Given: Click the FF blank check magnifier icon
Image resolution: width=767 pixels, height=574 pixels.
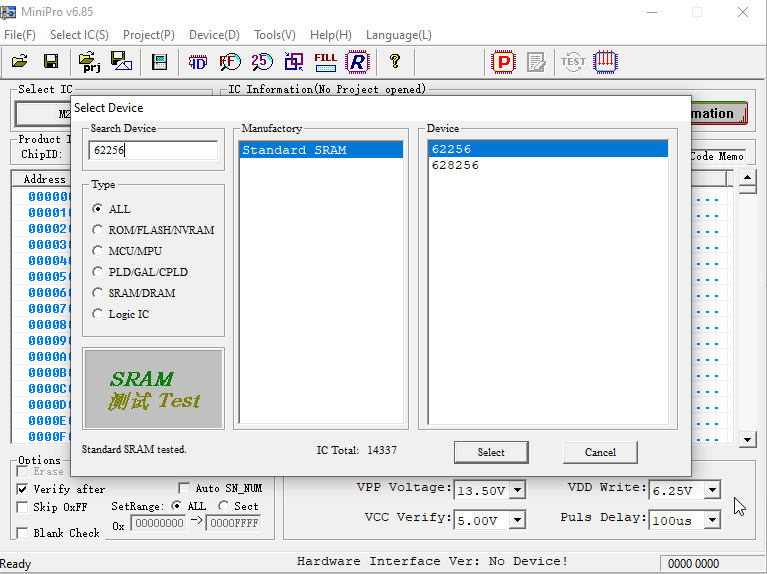Looking at the screenshot, I should tap(230, 62).
